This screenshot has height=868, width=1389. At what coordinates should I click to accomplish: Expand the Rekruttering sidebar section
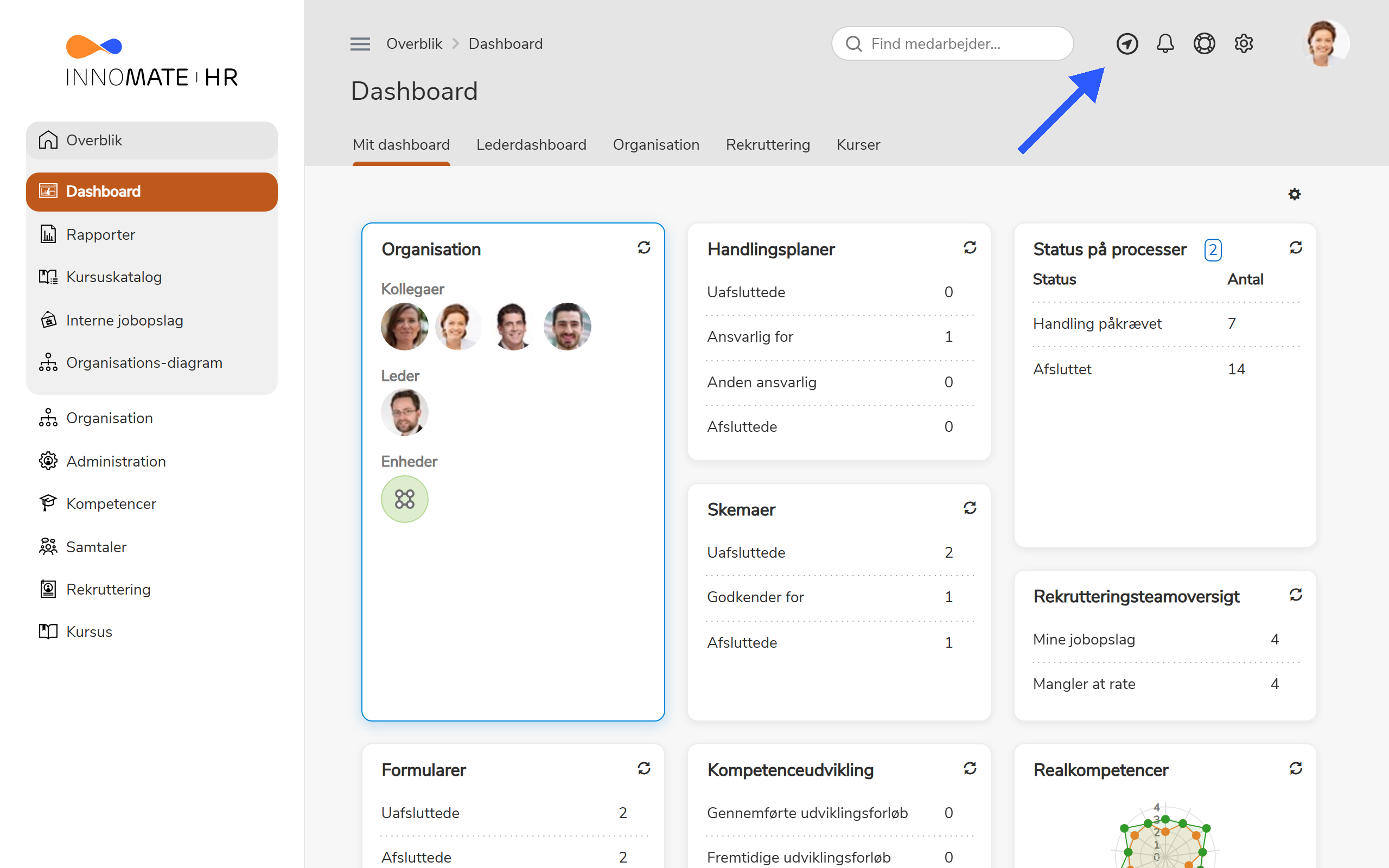coord(151,589)
